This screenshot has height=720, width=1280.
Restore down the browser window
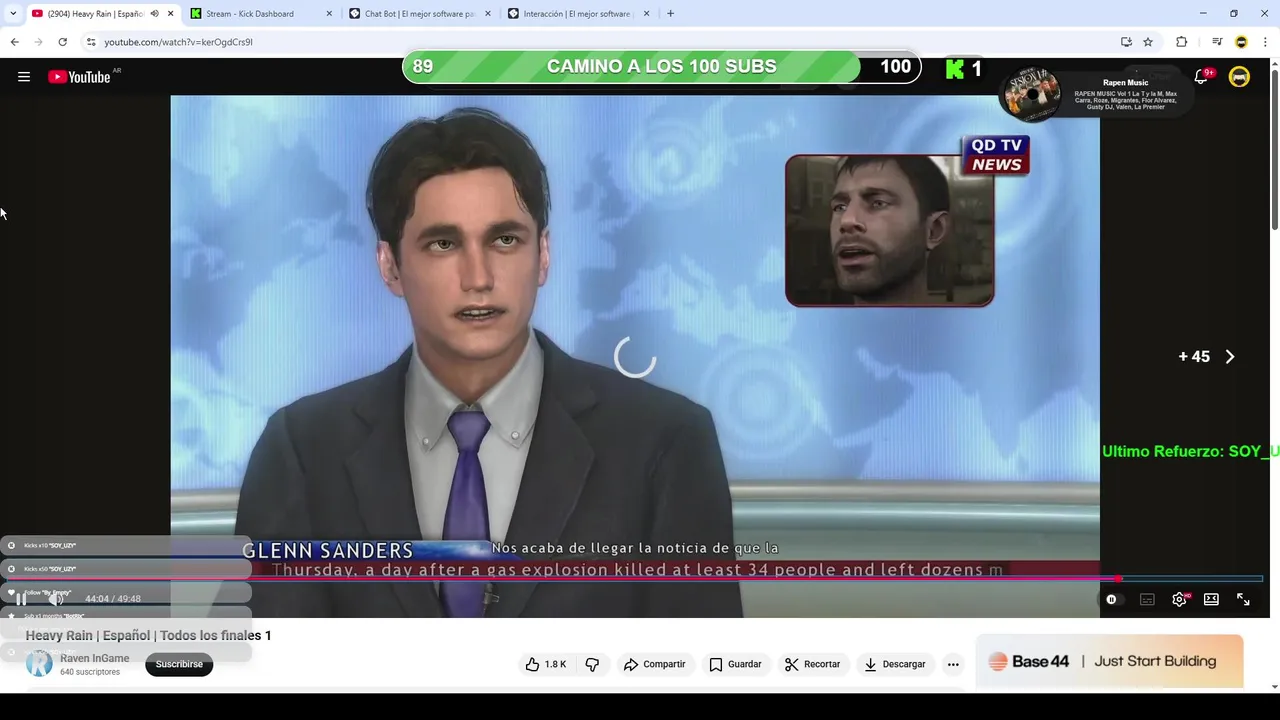coord(1234,14)
